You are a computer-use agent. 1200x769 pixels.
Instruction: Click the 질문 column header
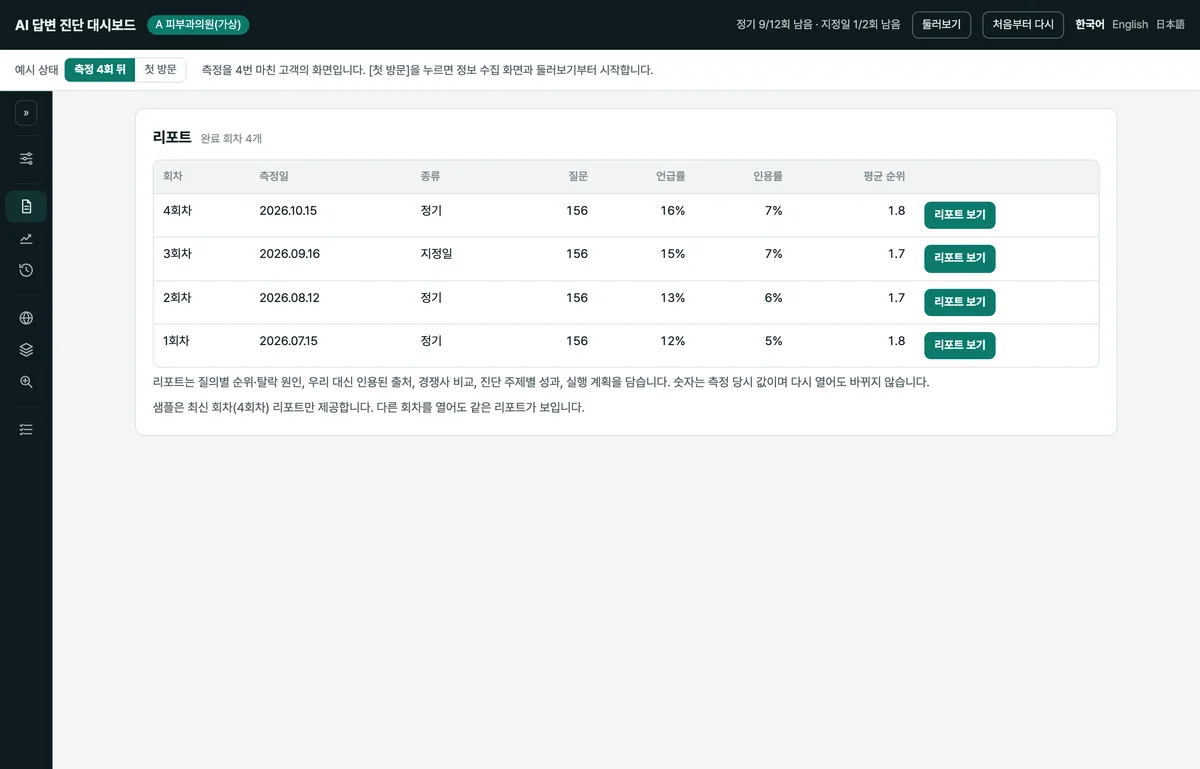(577, 177)
